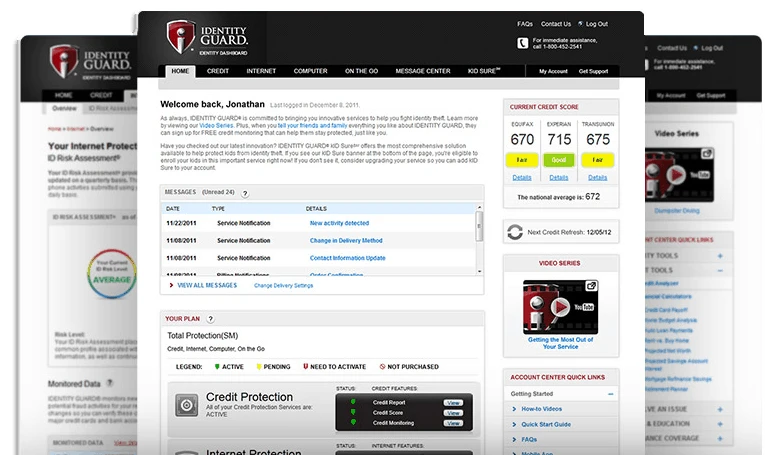
Task: Open the ON THE GO tab
Action: point(361,71)
